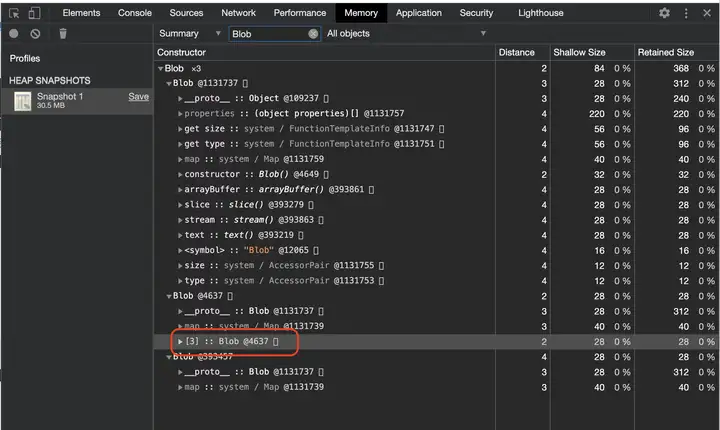Expand type :: AccessorPair @1131753 row
This screenshot has width=720, height=430.
pos(180,281)
